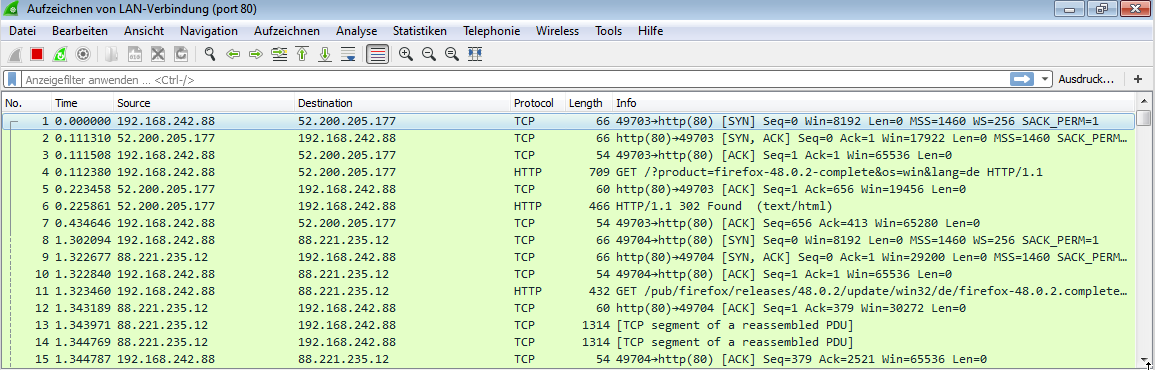Click the save capture file icon
This screenshot has height=370, width=1155.
coord(135,54)
